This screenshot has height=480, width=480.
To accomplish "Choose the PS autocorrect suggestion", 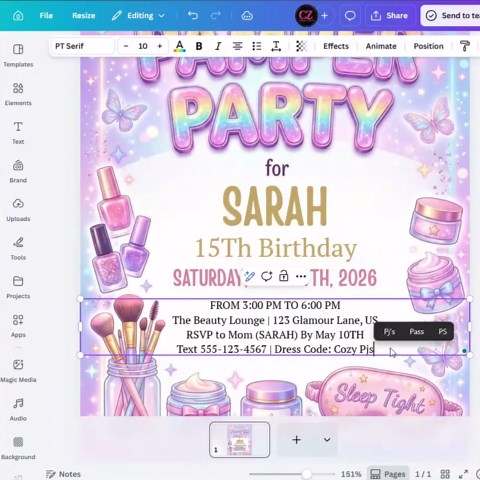I will pyautogui.click(x=442, y=331).
